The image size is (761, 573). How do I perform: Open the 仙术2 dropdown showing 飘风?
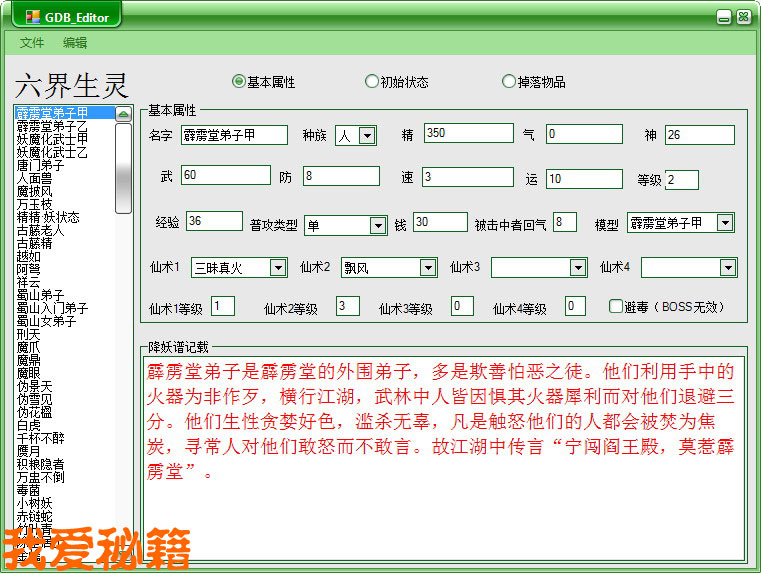[x=427, y=268]
